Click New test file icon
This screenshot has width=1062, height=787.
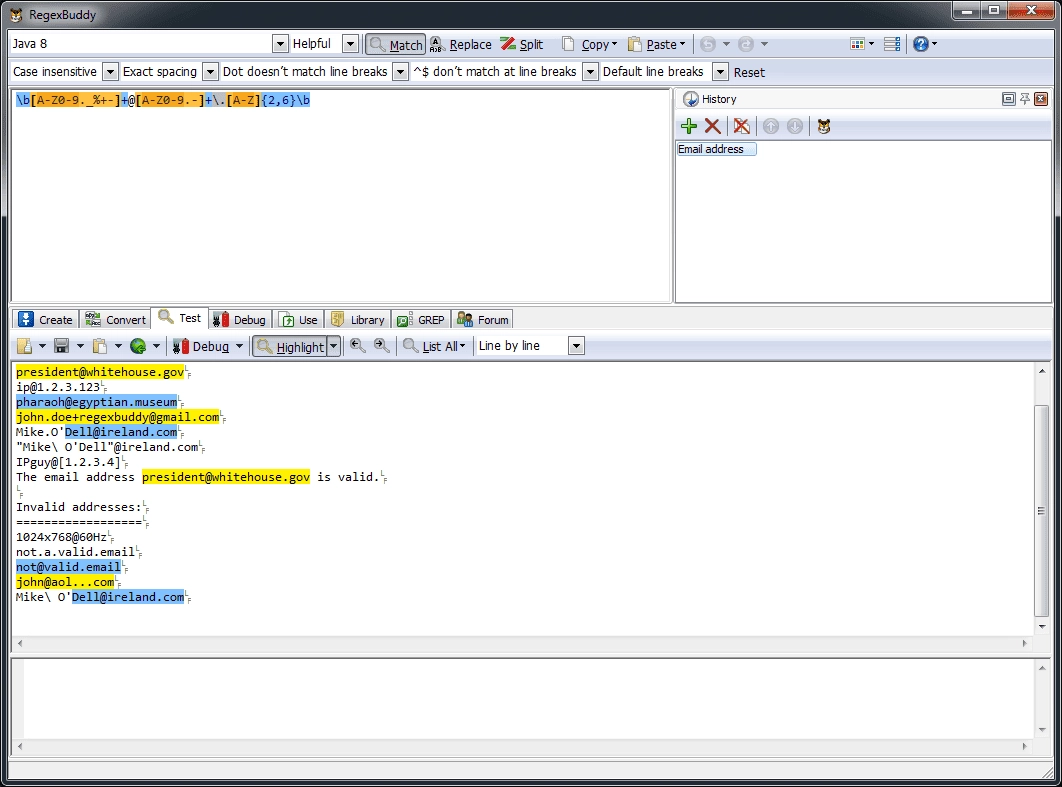24,346
